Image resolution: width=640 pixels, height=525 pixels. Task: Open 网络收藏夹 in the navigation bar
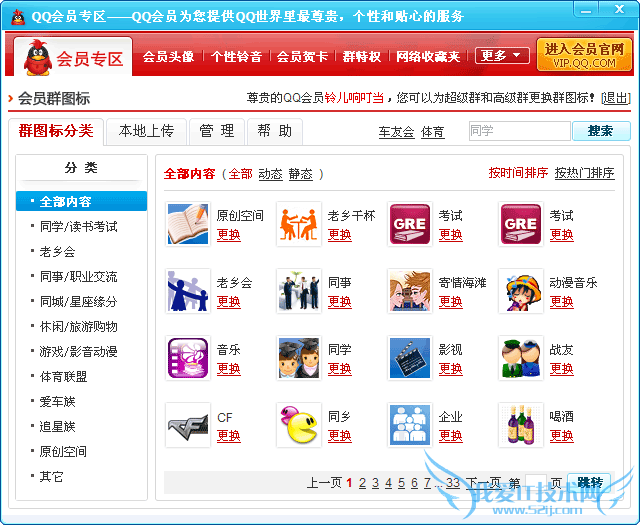point(428,56)
